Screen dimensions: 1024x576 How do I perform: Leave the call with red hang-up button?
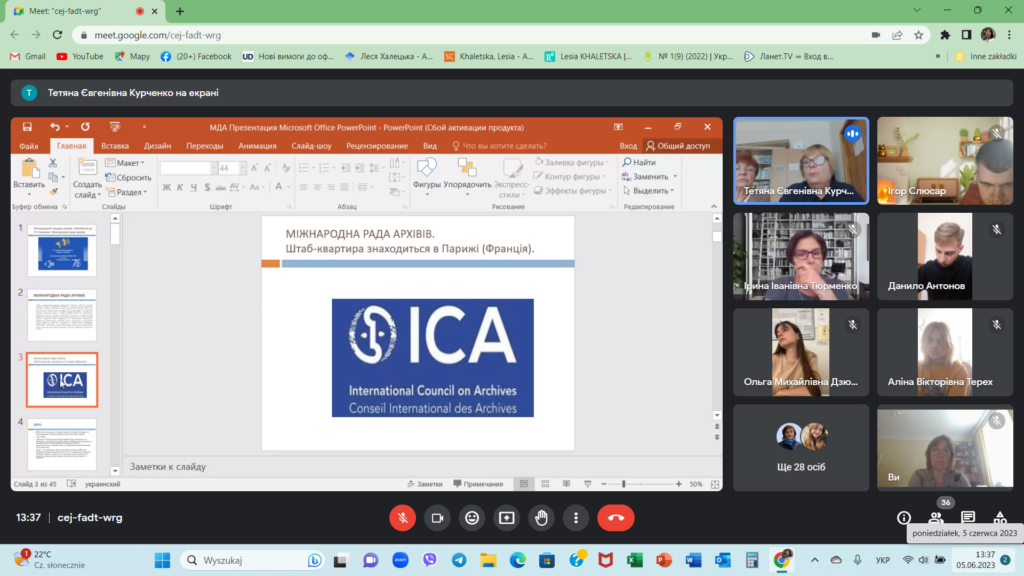coord(615,517)
